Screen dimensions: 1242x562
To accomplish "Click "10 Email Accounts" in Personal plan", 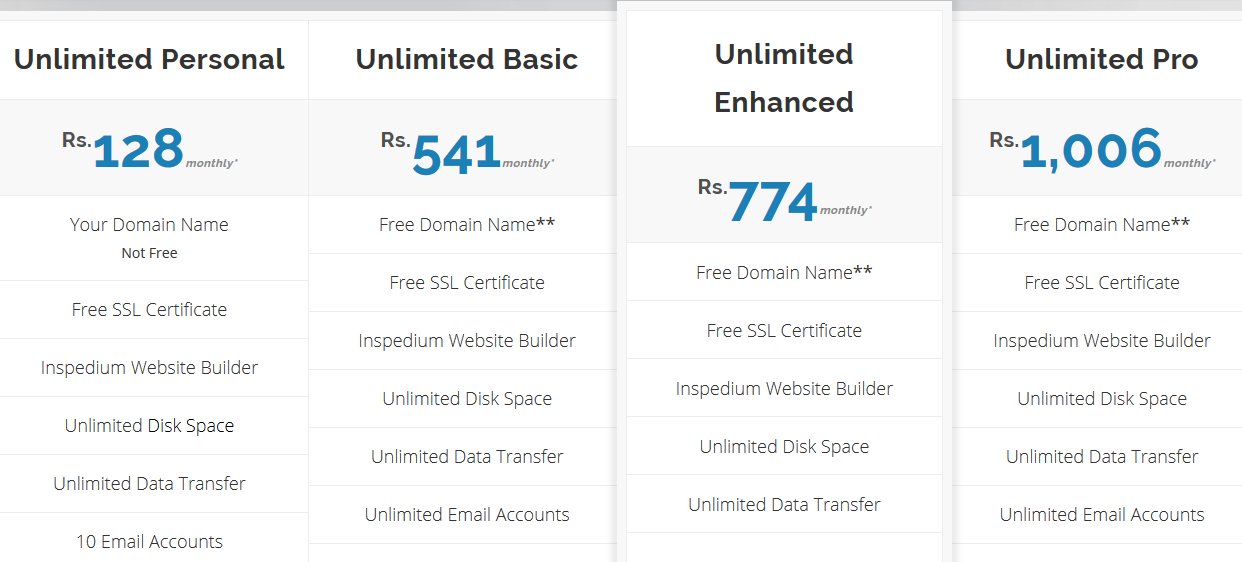I will point(149,542).
